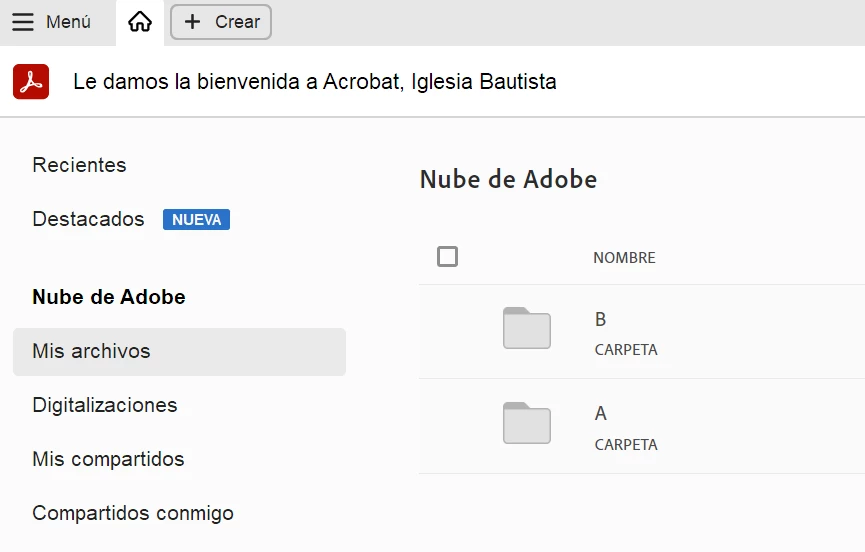
Task: Click the NUEVA badge
Action: click(196, 219)
